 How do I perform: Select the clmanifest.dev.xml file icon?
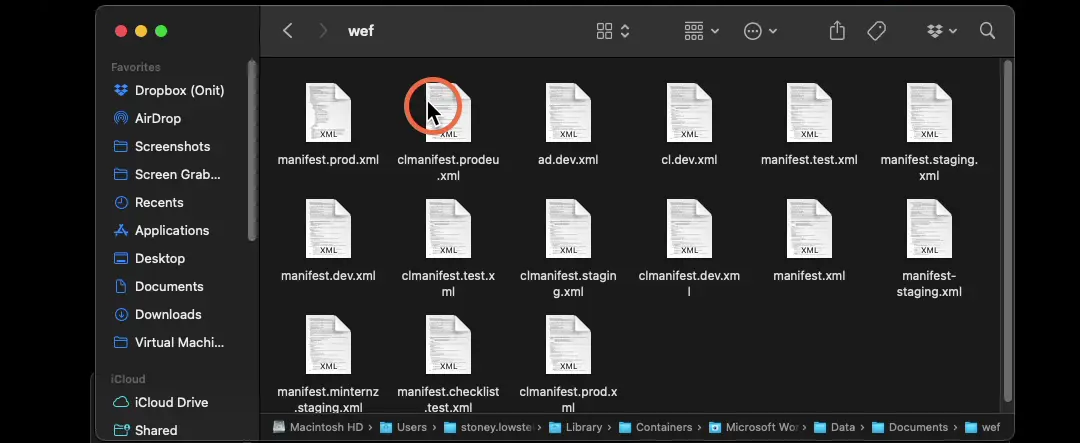(x=689, y=229)
